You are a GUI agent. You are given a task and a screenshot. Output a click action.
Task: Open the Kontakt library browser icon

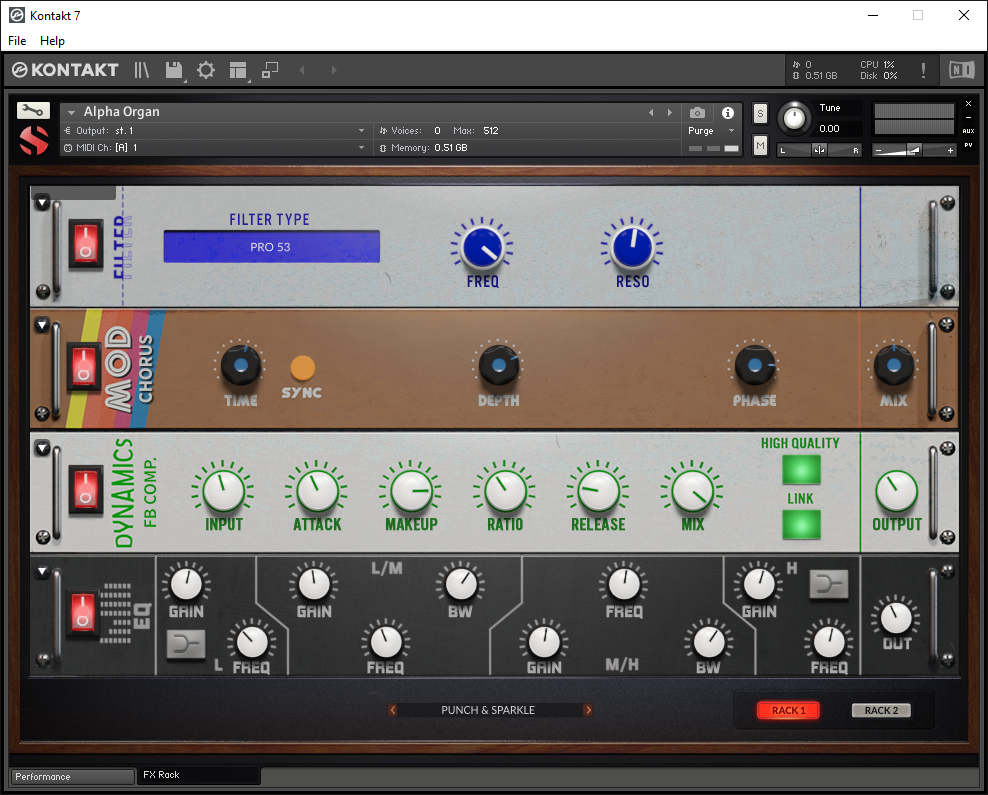tap(141, 70)
